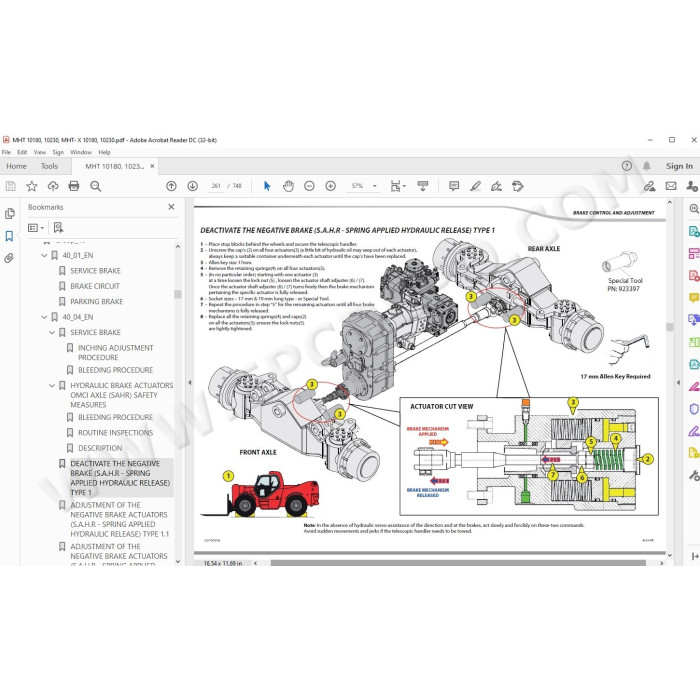Image resolution: width=700 pixels, height=700 pixels.
Task: Collapse the left navigation pane arrow
Action: point(190,383)
